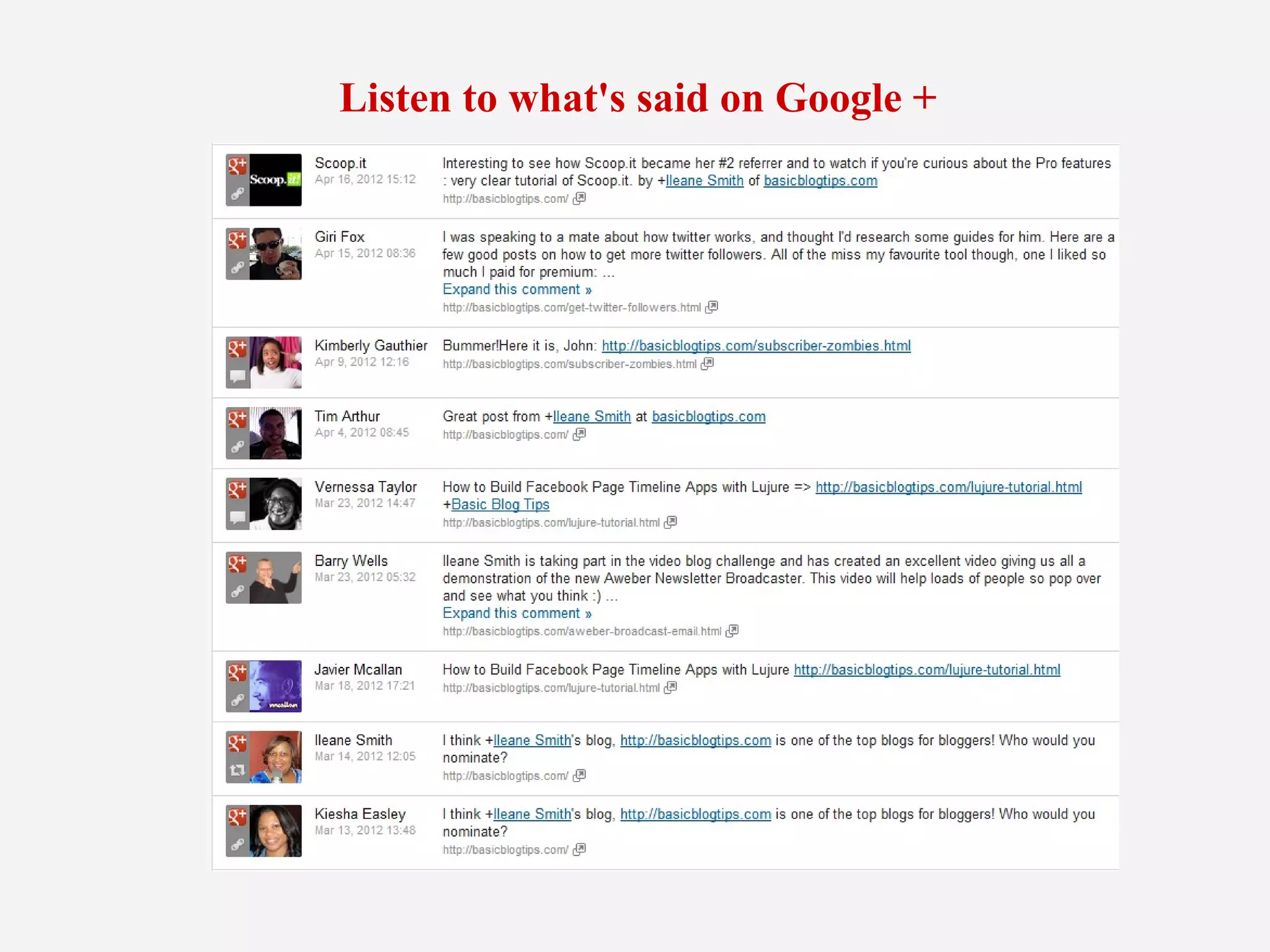This screenshot has width=1270, height=952.
Task: Click Vernessa Taylor's profile photo
Action: (275, 504)
